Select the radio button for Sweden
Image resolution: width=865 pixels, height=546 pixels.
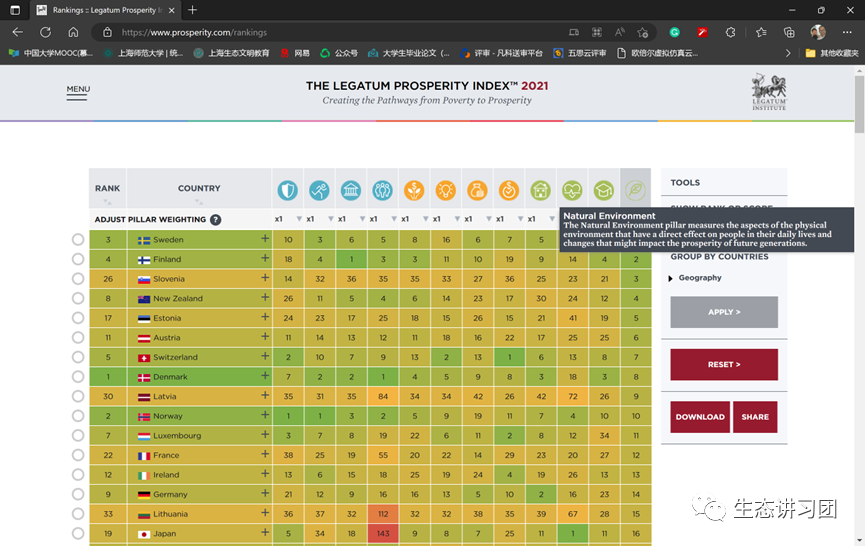(x=78, y=239)
